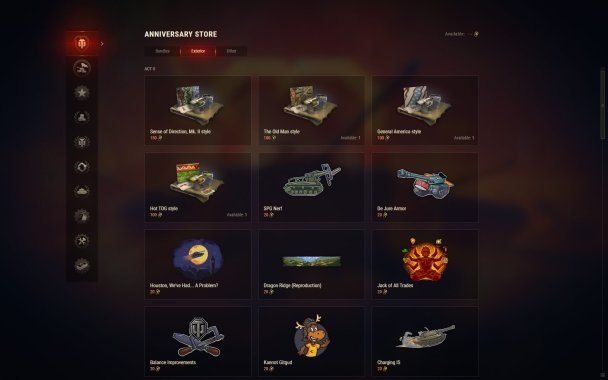Select the Exterior tab

tap(198, 51)
